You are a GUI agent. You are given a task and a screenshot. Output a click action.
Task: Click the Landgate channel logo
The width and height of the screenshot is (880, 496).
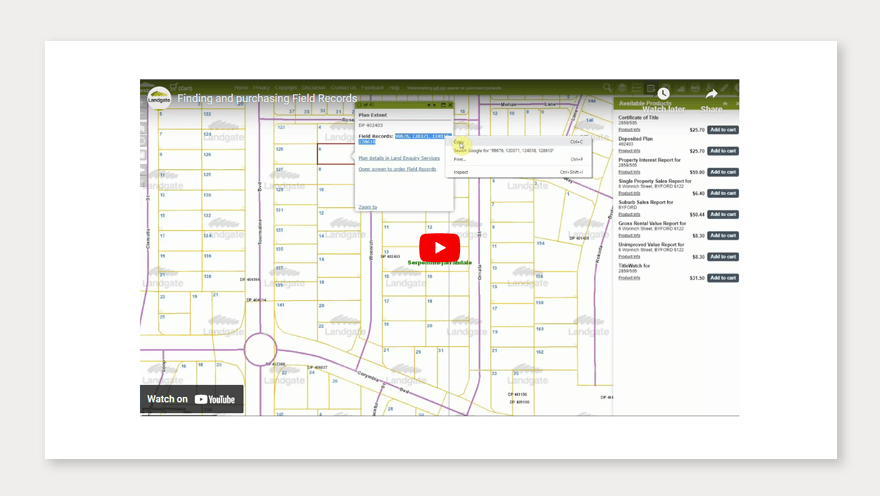(x=159, y=98)
